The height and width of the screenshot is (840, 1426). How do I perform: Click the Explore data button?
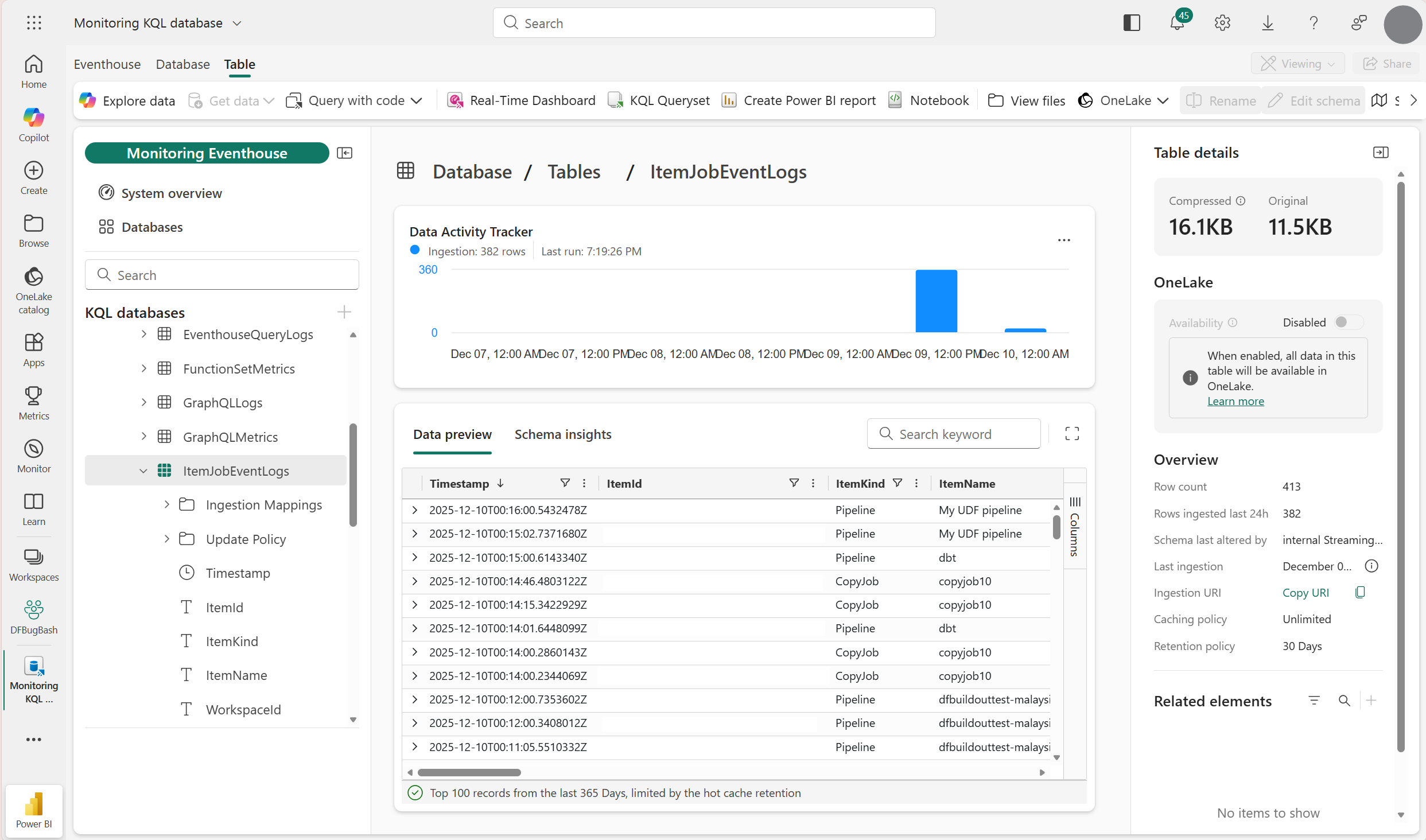[x=127, y=100]
